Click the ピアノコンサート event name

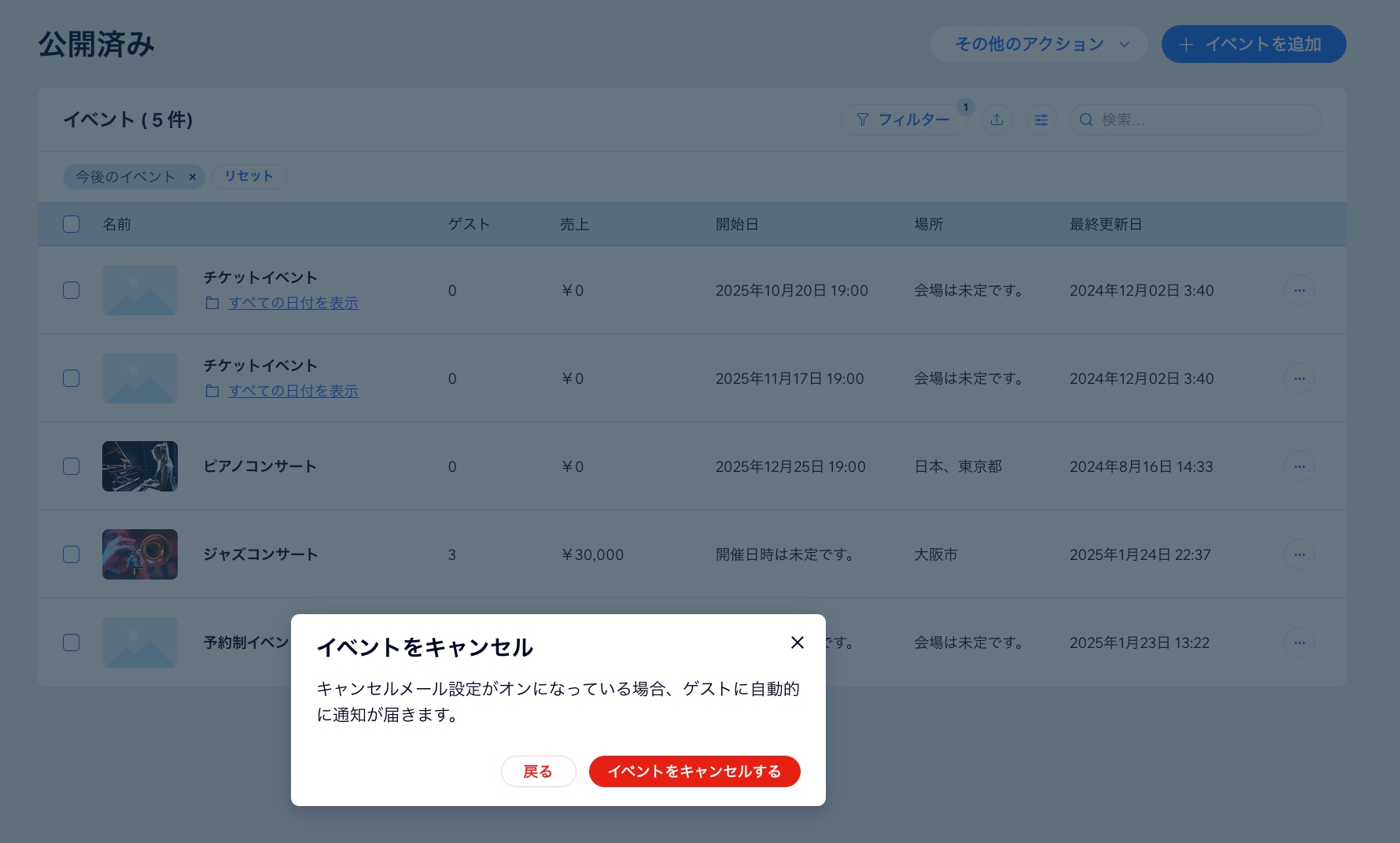(260, 466)
